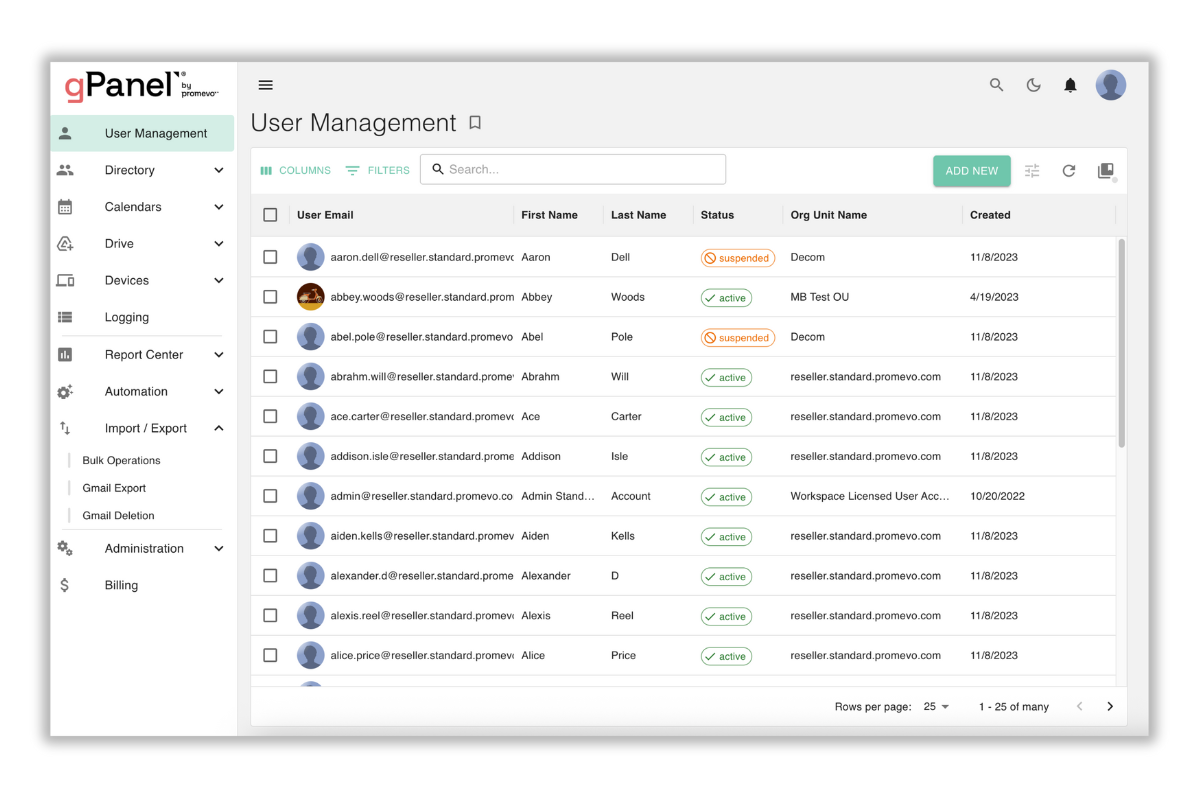Image resolution: width=1199 pixels, height=798 pixels.
Task: Sort by Created column header
Action: pyautogui.click(x=990, y=215)
